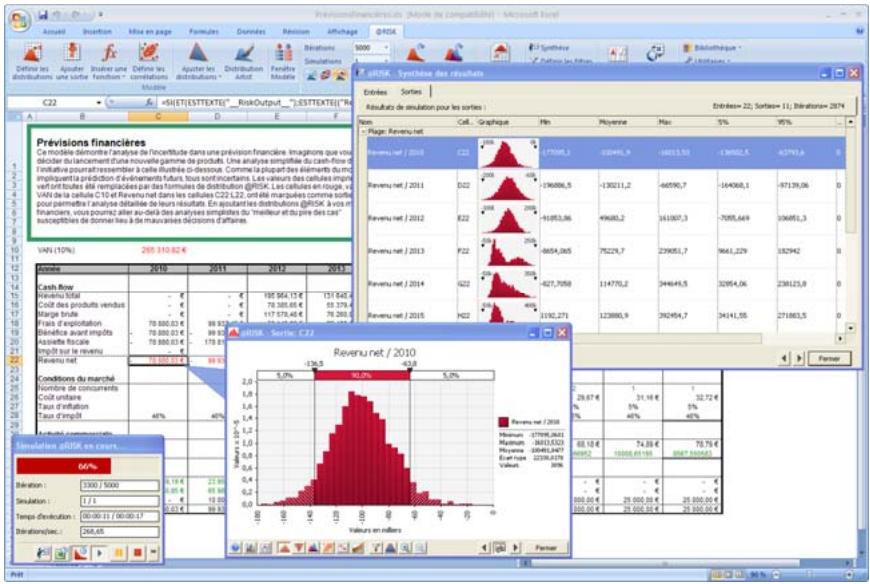870x584 pixels.
Task: Open the Fenêtre Modèle icon
Action: (285, 58)
